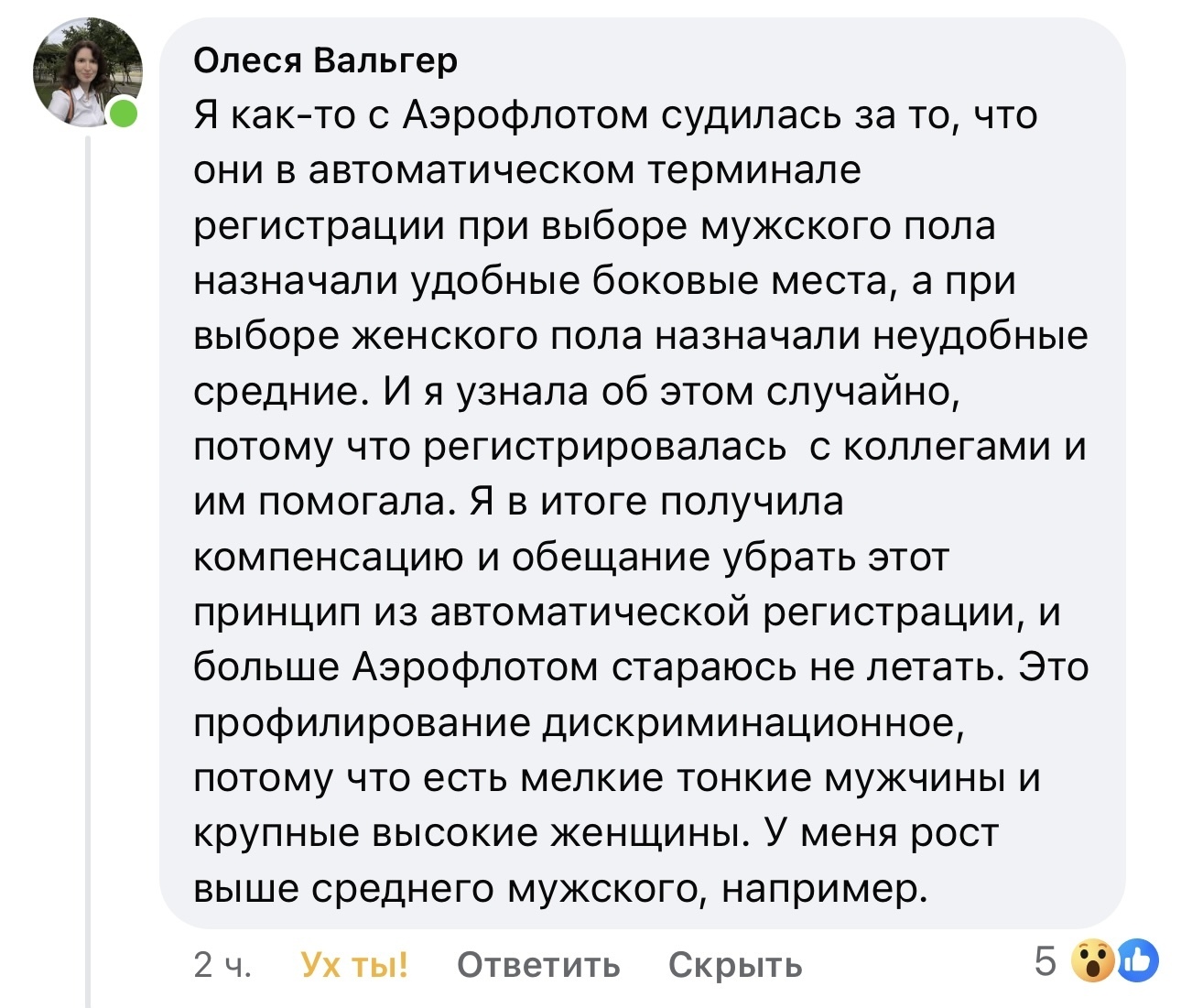Open the '2 ч.' timestamp link

[x=222, y=964]
